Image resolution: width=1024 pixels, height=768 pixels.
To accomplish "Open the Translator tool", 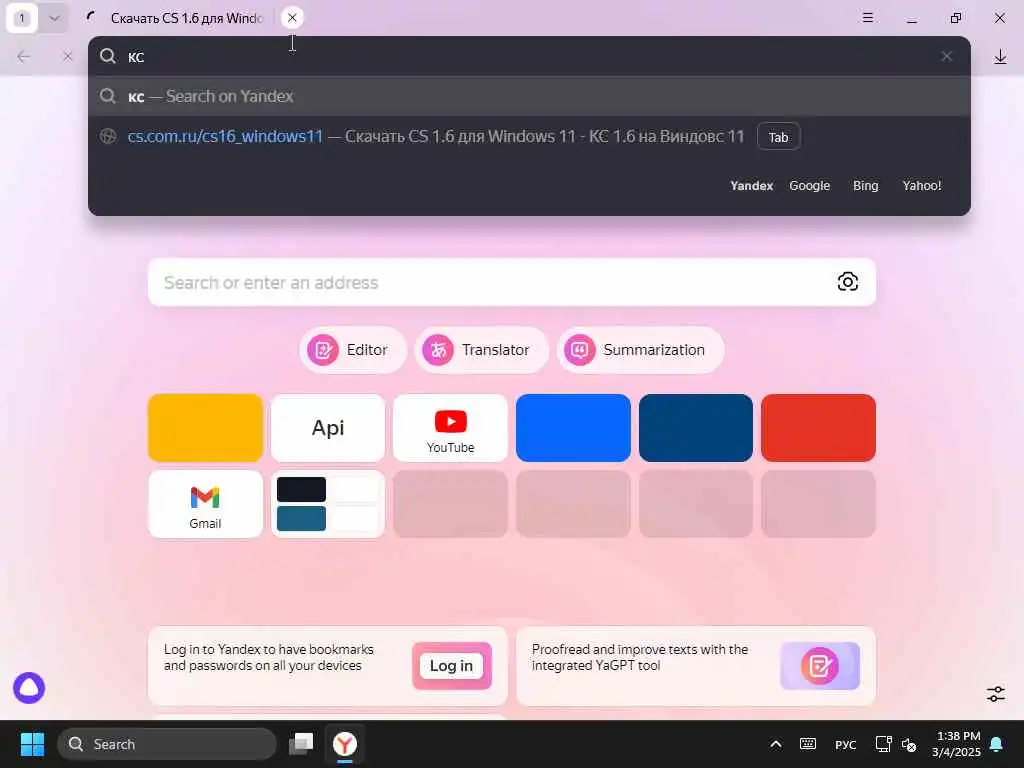I will (x=481, y=350).
